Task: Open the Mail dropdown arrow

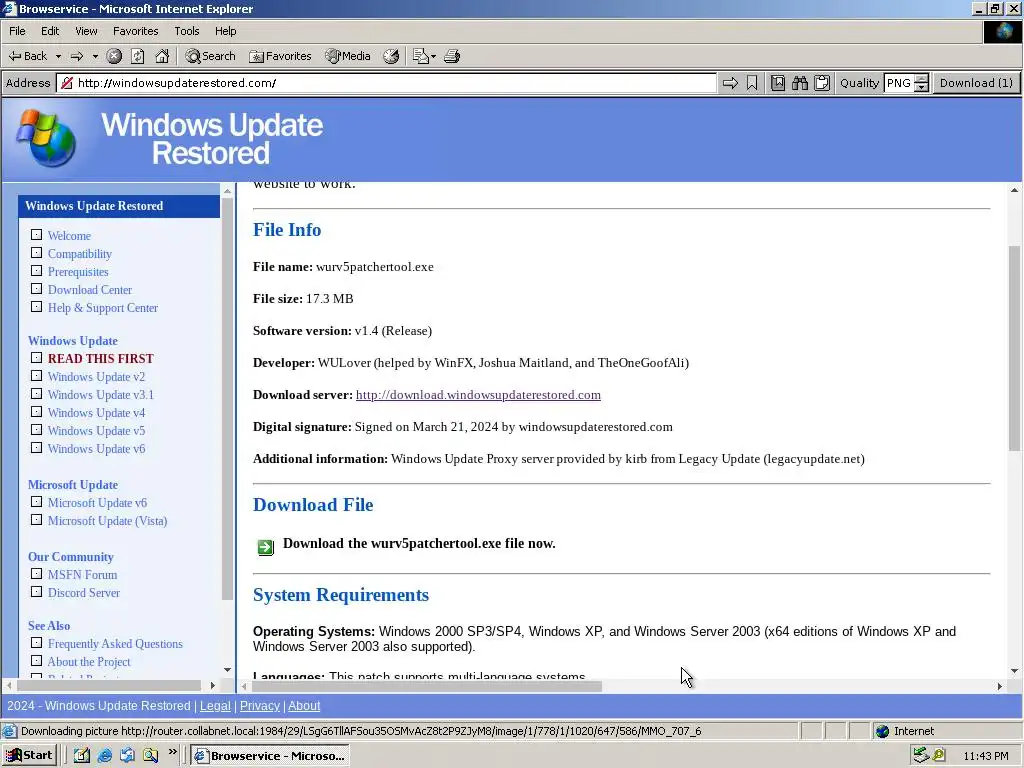Action: pyautogui.click(x=434, y=56)
